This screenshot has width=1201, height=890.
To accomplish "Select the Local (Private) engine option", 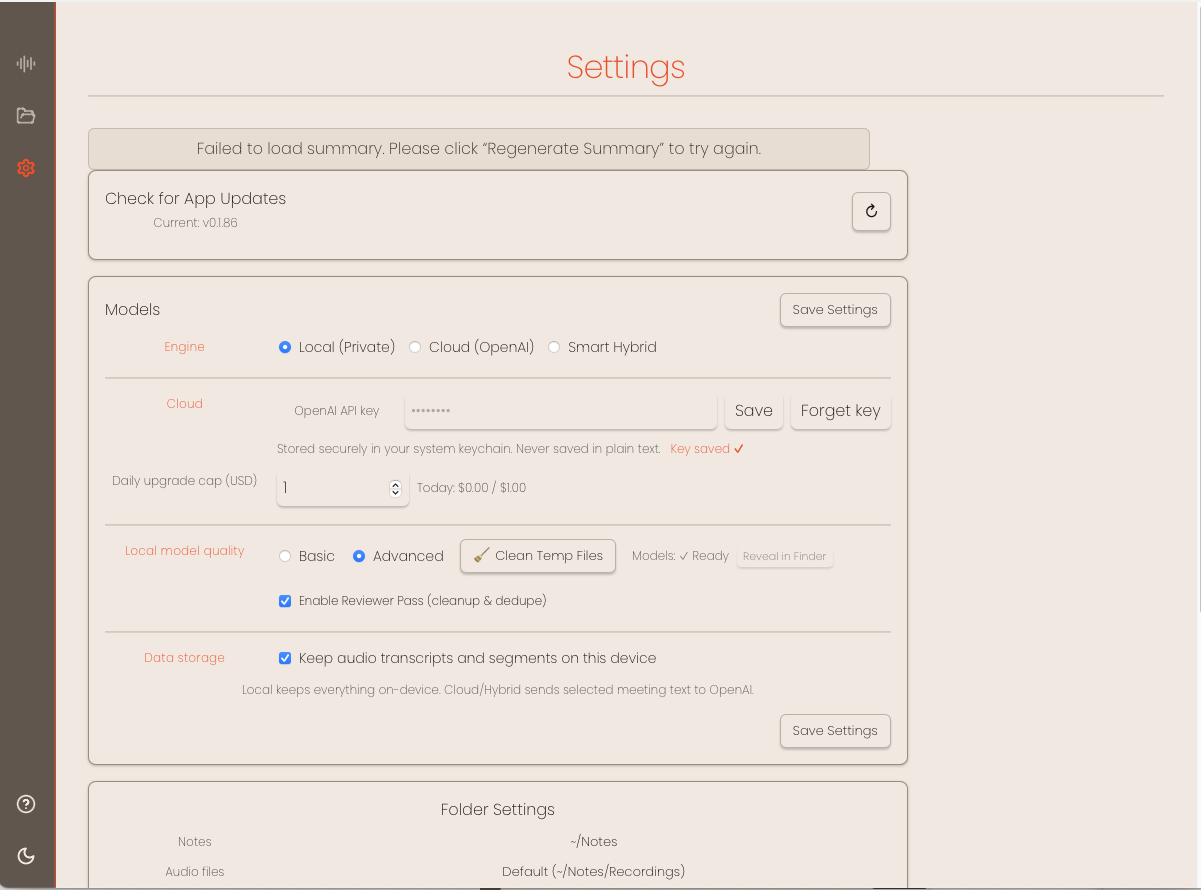I will pos(285,346).
